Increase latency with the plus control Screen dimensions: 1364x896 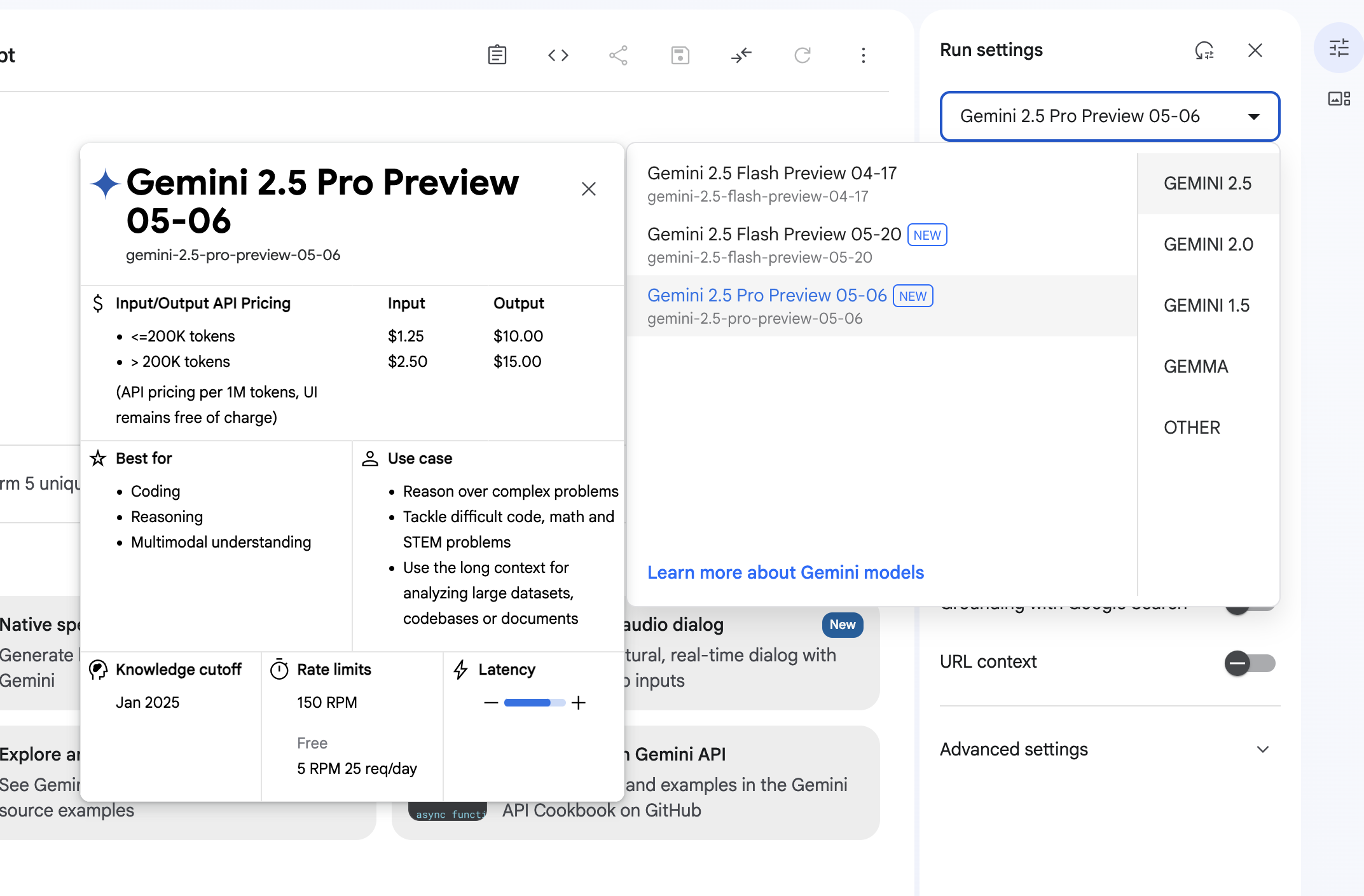point(579,703)
